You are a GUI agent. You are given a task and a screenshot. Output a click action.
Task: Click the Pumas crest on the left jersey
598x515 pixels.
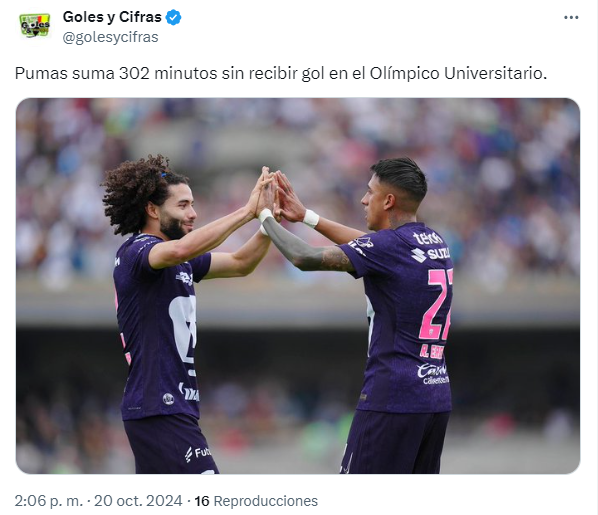coord(184,329)
